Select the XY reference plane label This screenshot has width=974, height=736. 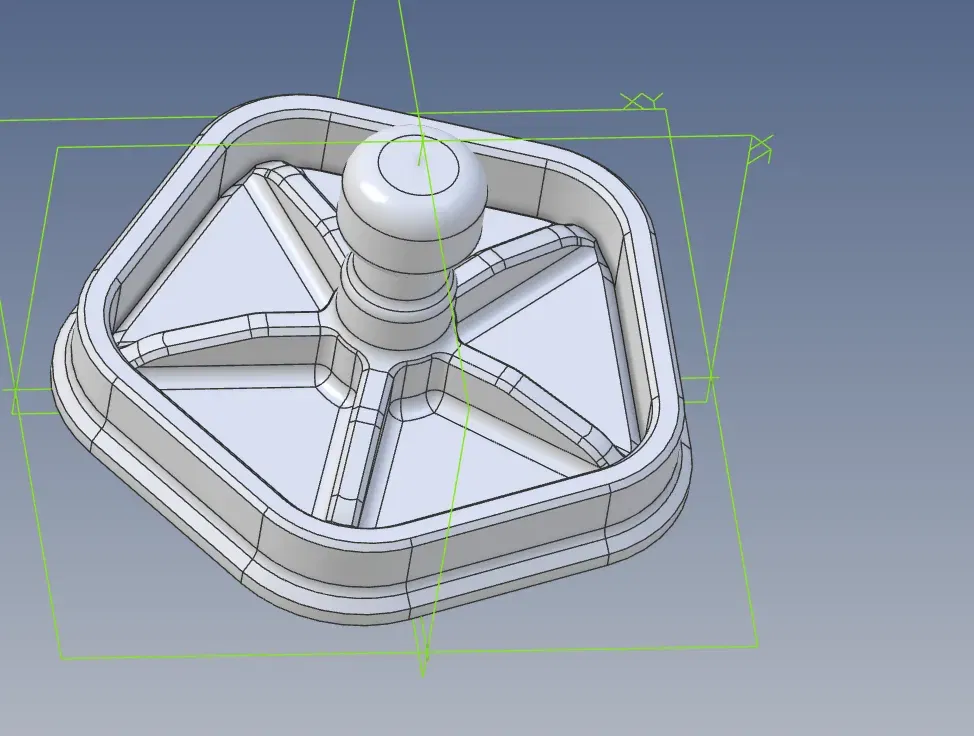642,101
